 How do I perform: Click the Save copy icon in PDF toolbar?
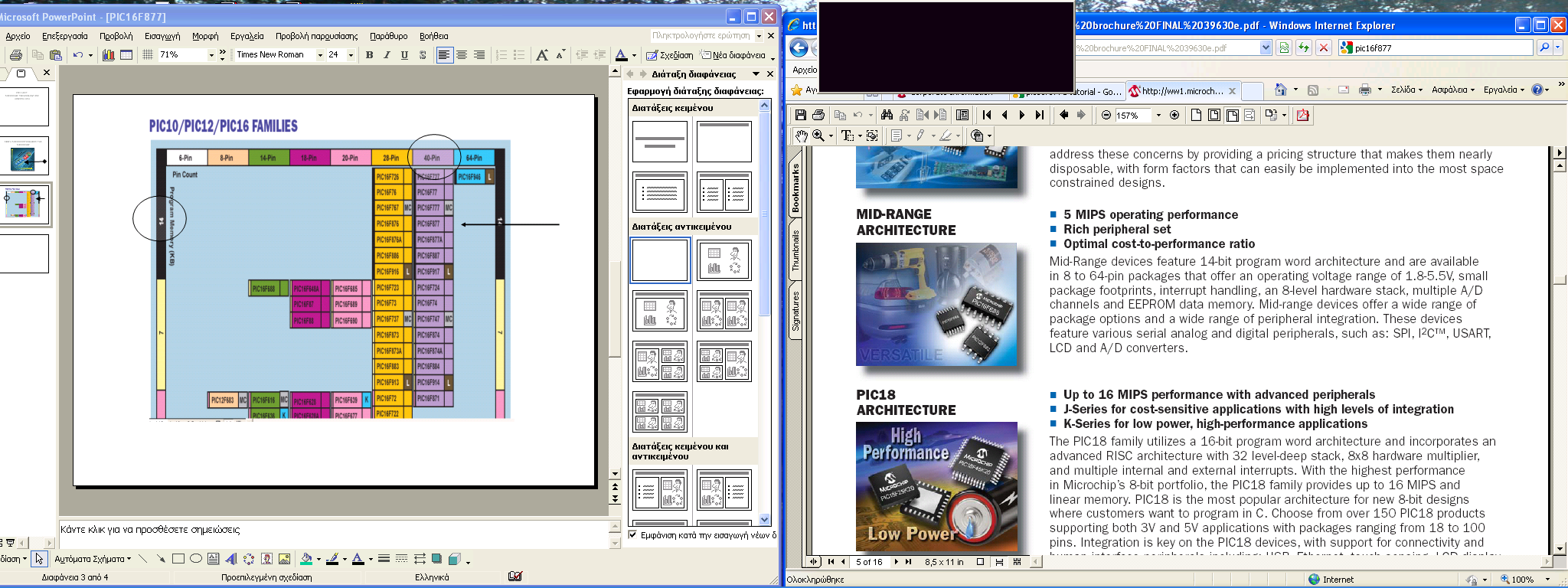[801, 115]
